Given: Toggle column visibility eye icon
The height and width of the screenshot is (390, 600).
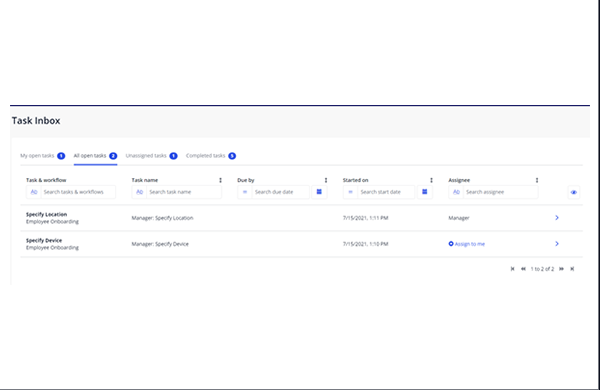Looking at the screenshot, I should coord(574,193).
